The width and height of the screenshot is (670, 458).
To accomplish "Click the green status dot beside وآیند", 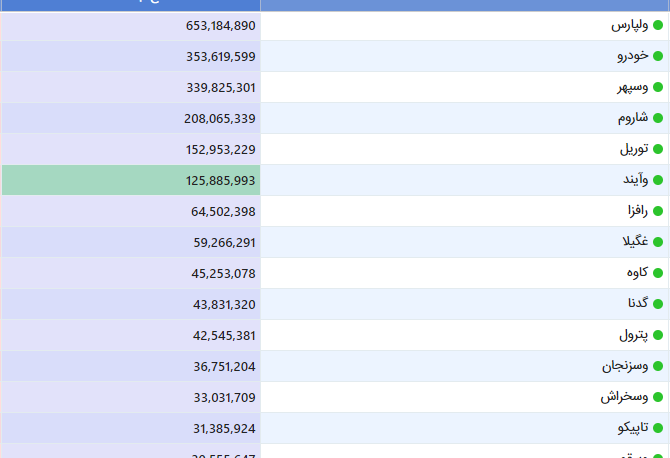I will (658, 180).
